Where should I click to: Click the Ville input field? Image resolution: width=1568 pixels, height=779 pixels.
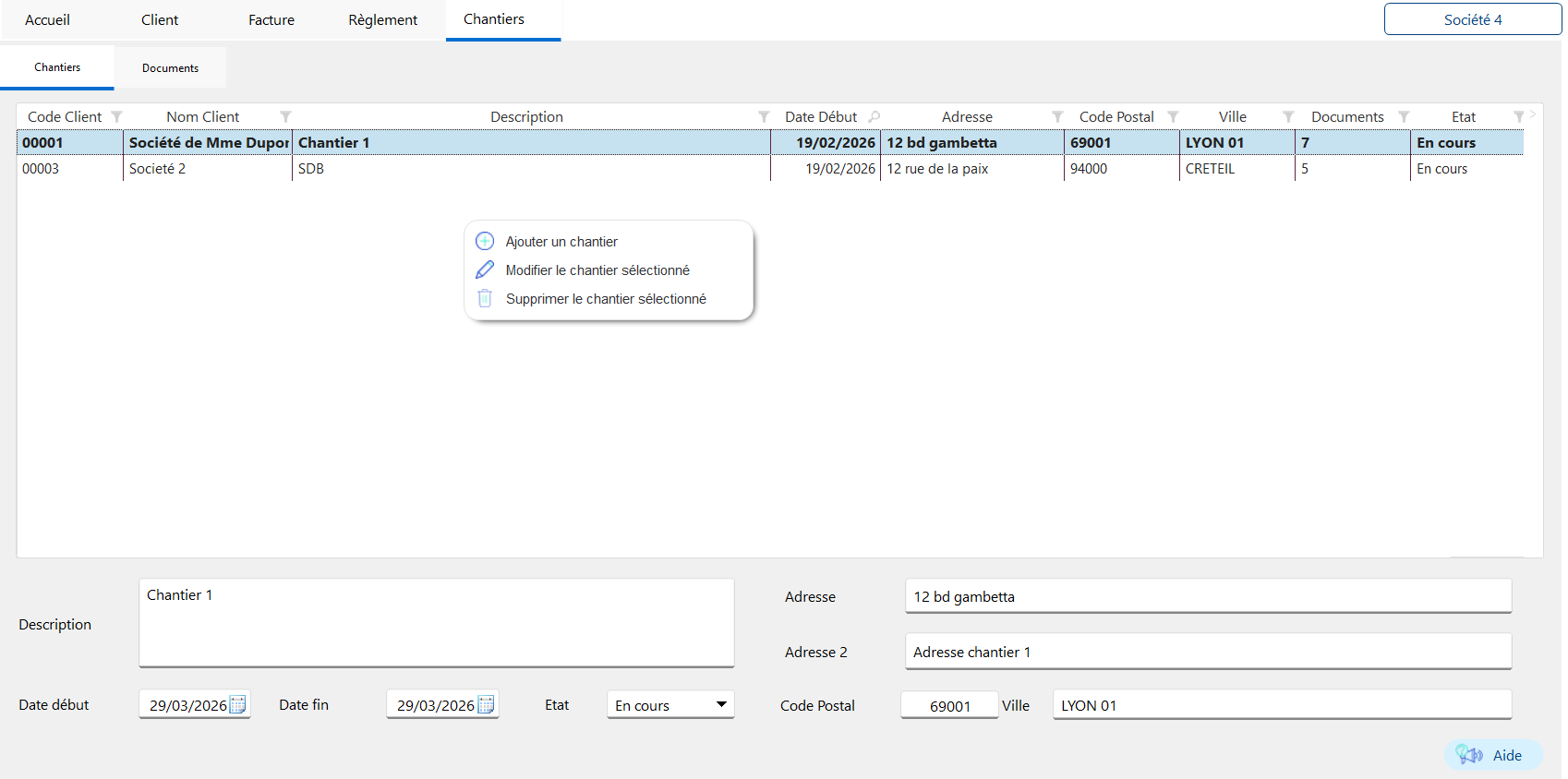1282,705
